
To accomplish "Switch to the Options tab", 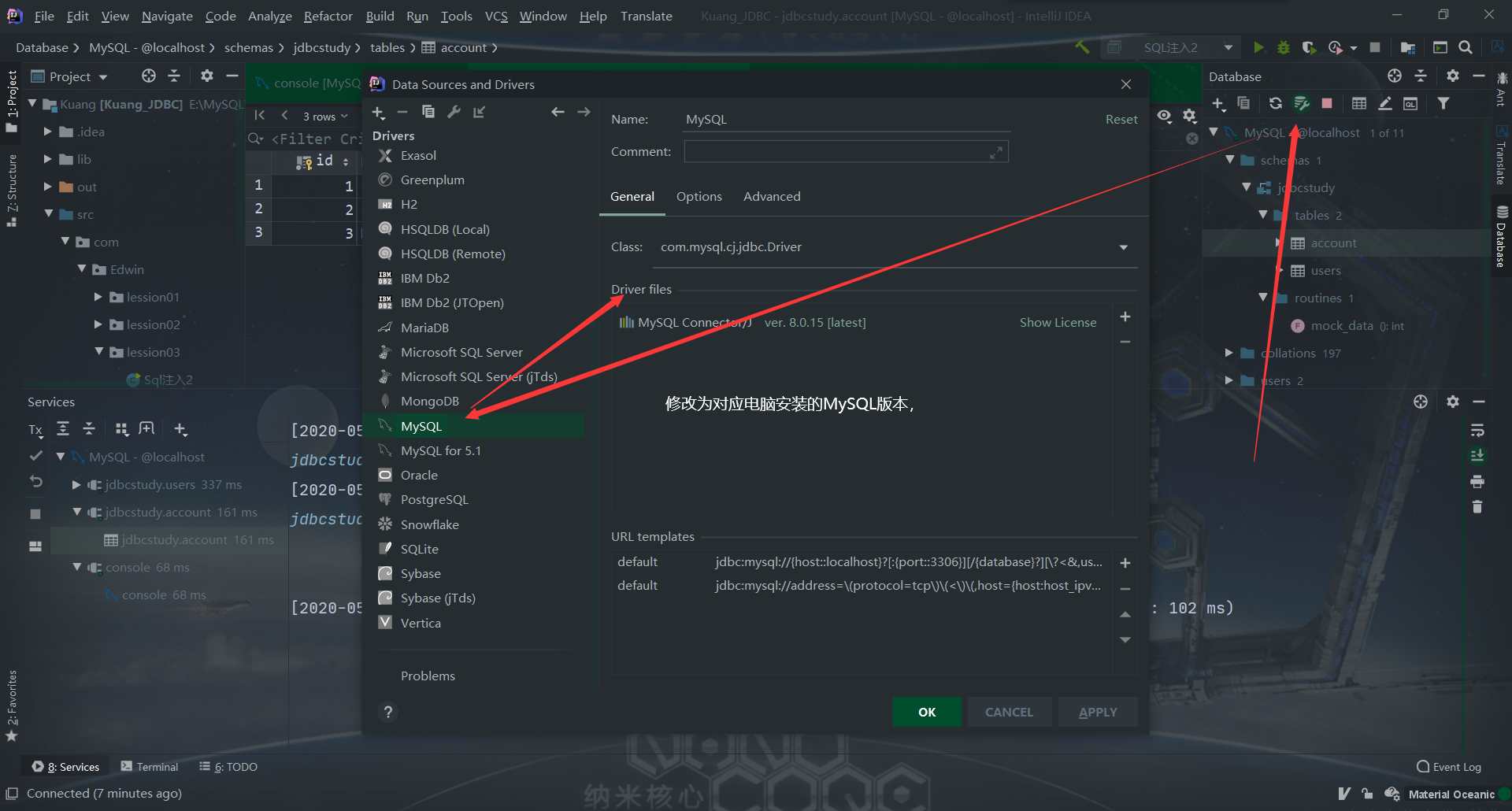I will (x=699, y=196).
